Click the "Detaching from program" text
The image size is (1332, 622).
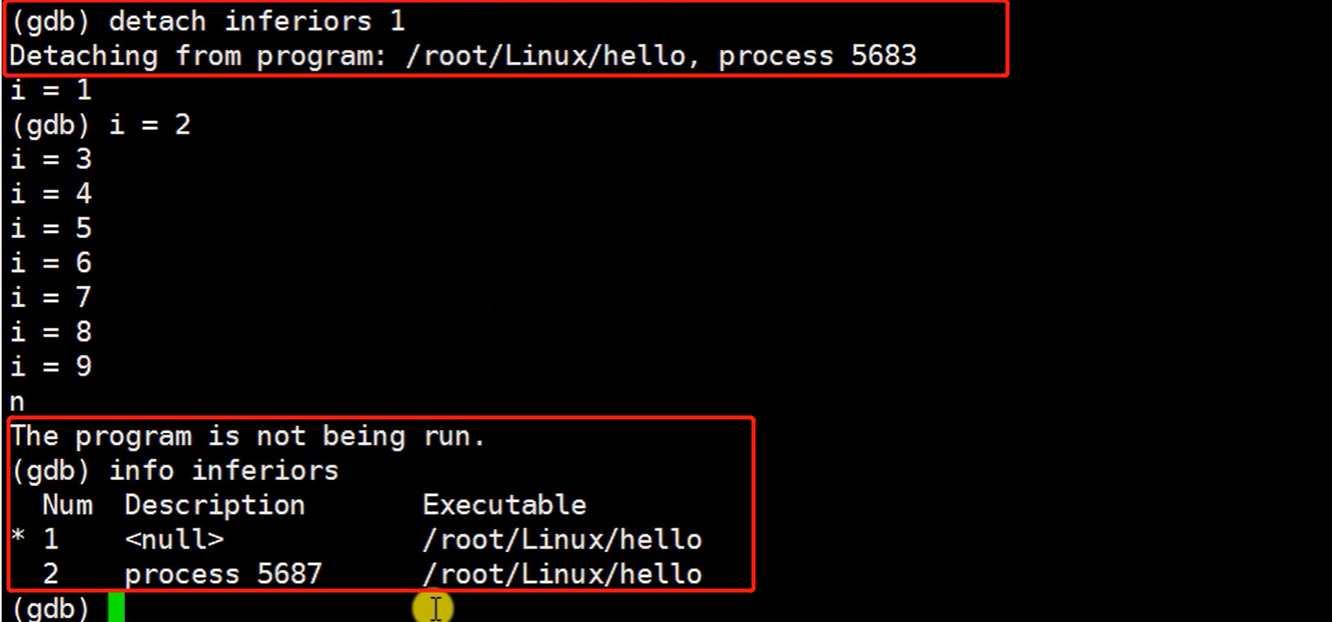pyautogui.click(x=191, y=55)
